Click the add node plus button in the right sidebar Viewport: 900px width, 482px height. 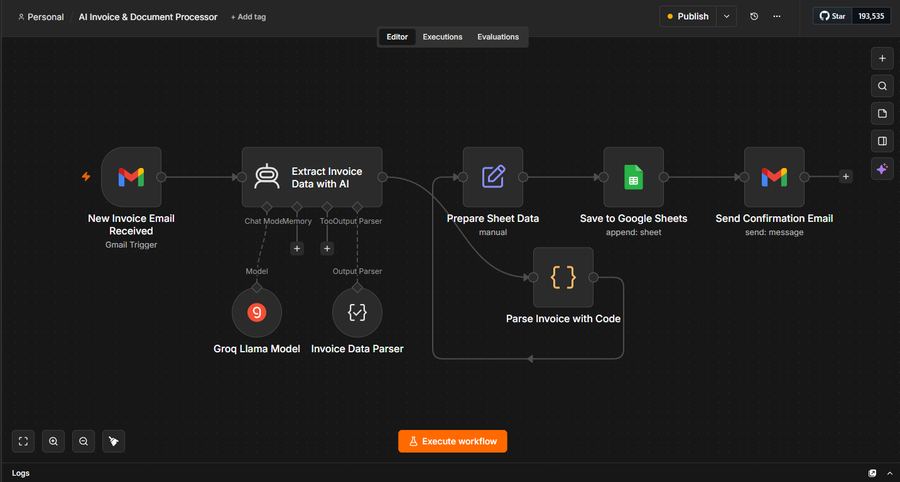coord(882,59)
